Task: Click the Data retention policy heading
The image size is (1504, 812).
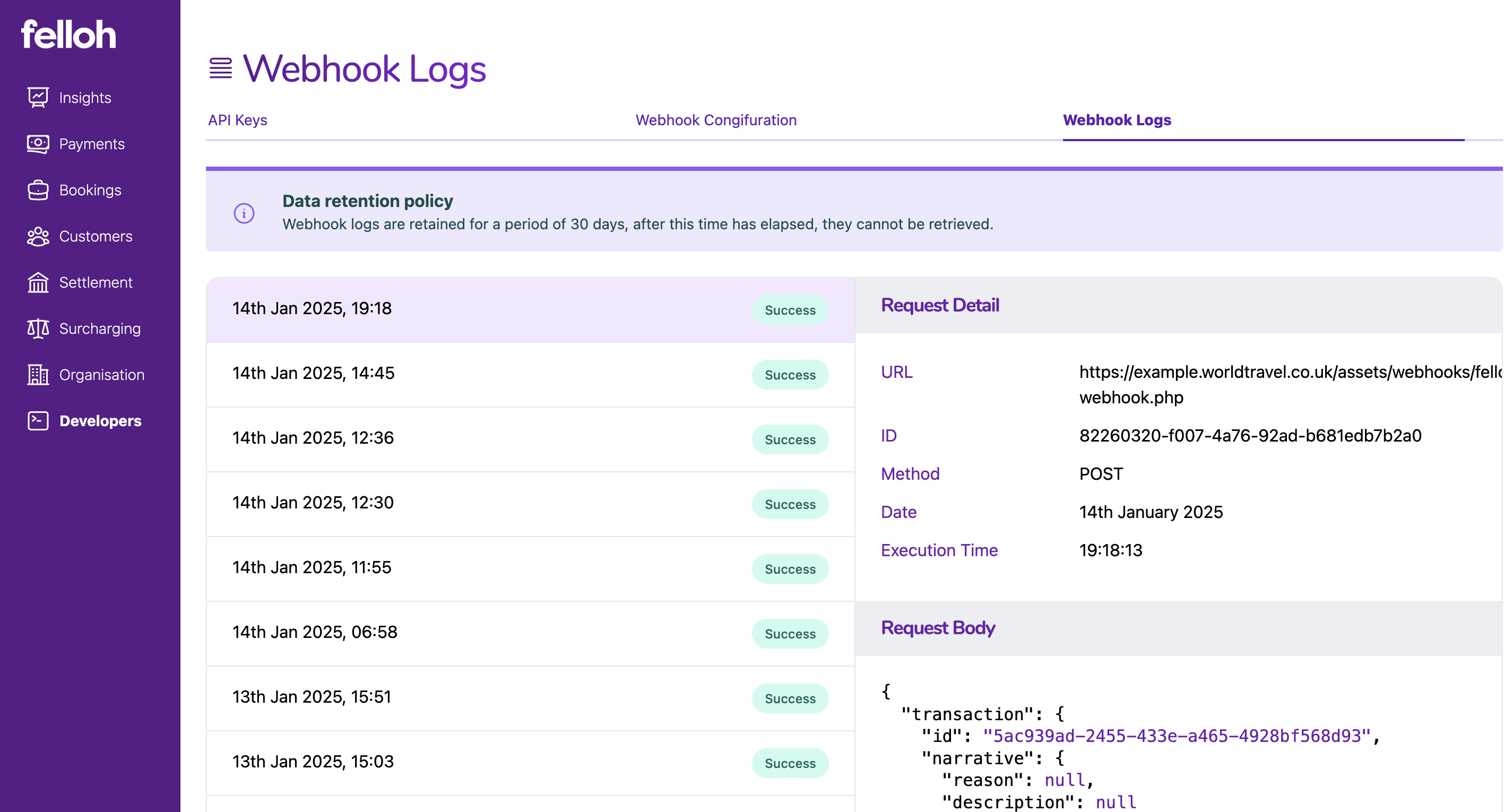Action: pos(367,201)
